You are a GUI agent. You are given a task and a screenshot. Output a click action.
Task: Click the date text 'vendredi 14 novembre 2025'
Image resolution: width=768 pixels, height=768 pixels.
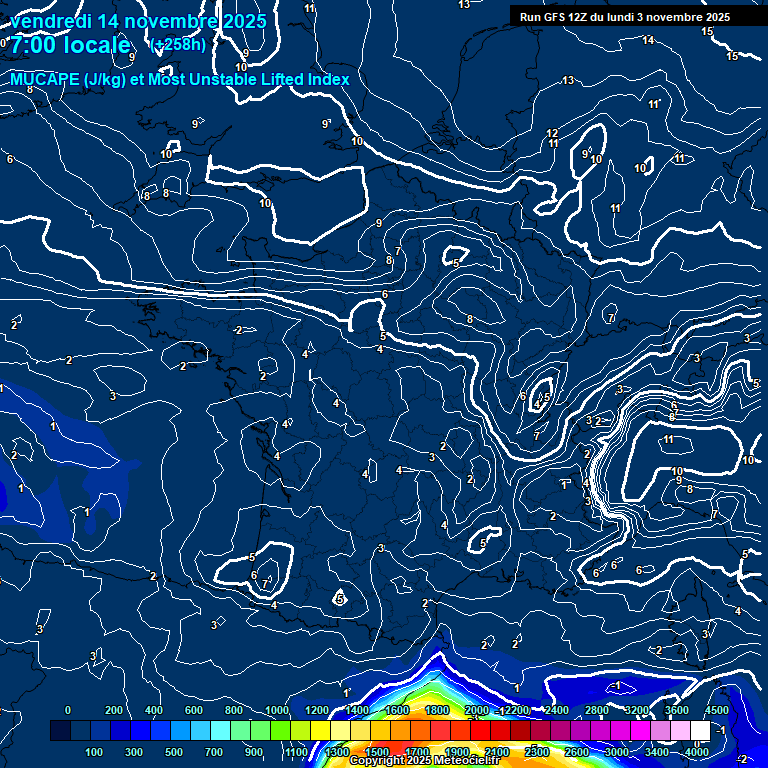[x=139, y=21]
